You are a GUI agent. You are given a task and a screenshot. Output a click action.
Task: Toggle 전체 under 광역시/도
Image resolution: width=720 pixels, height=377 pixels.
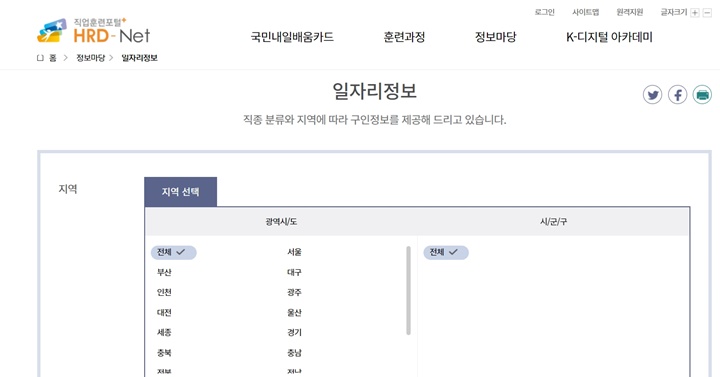coord(174,252)
